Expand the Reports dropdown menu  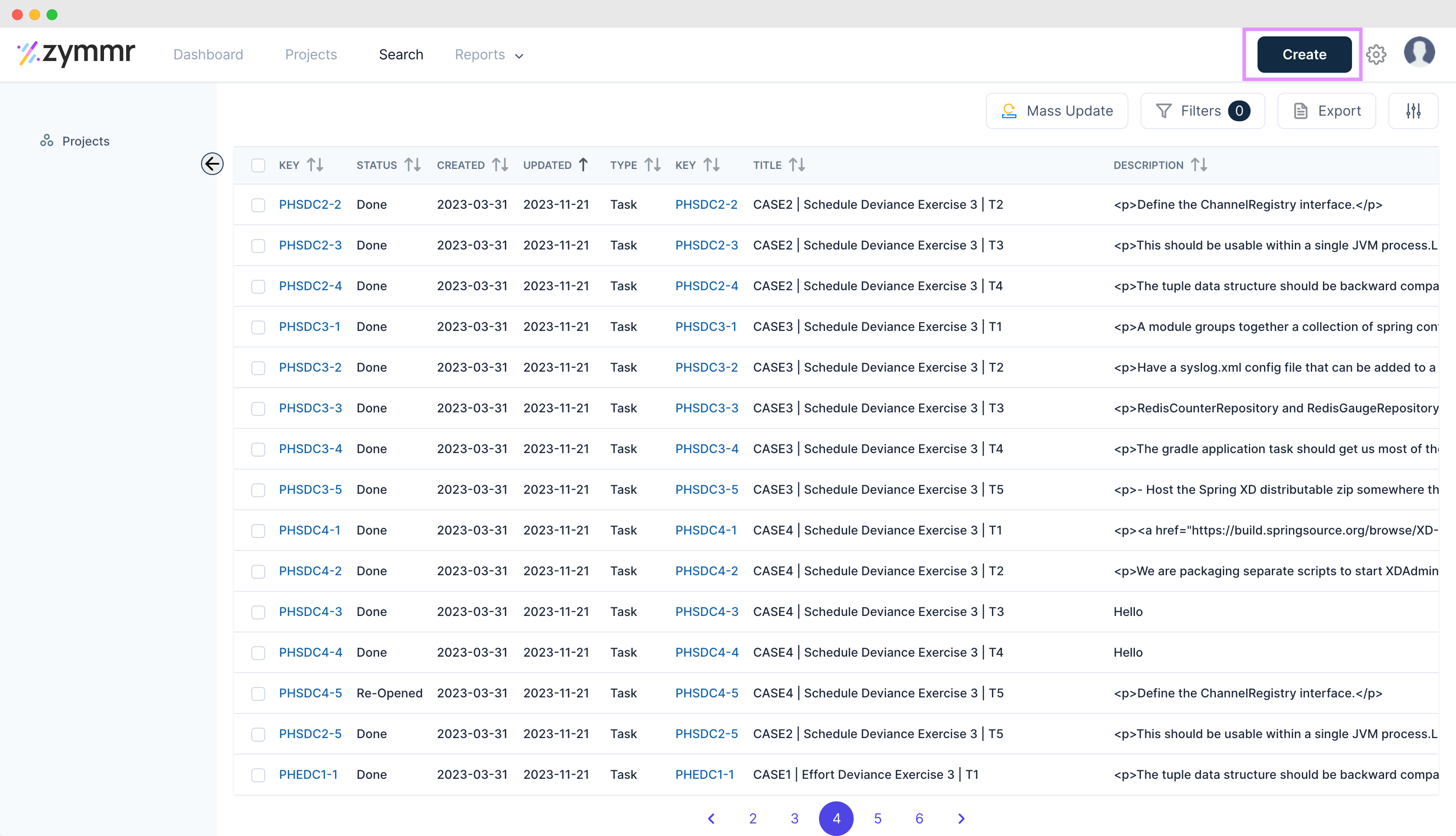coord(489,55)
